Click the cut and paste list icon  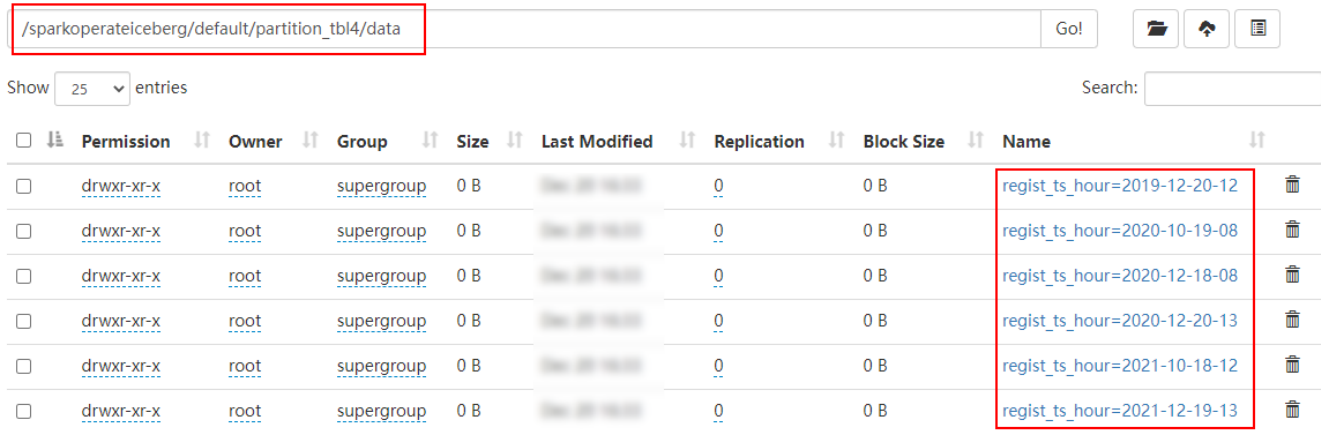point(1258,29)
